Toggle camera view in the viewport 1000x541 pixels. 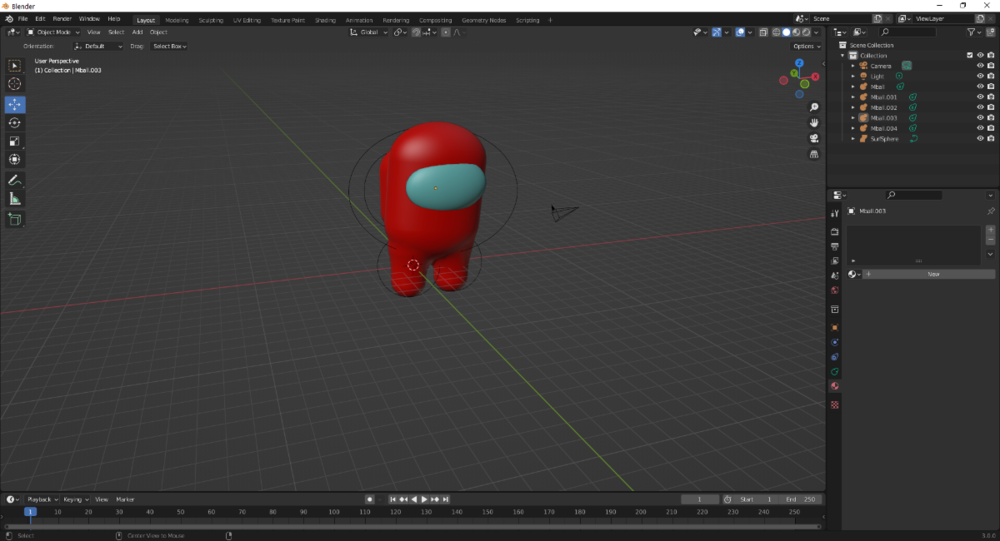point(814,138)
